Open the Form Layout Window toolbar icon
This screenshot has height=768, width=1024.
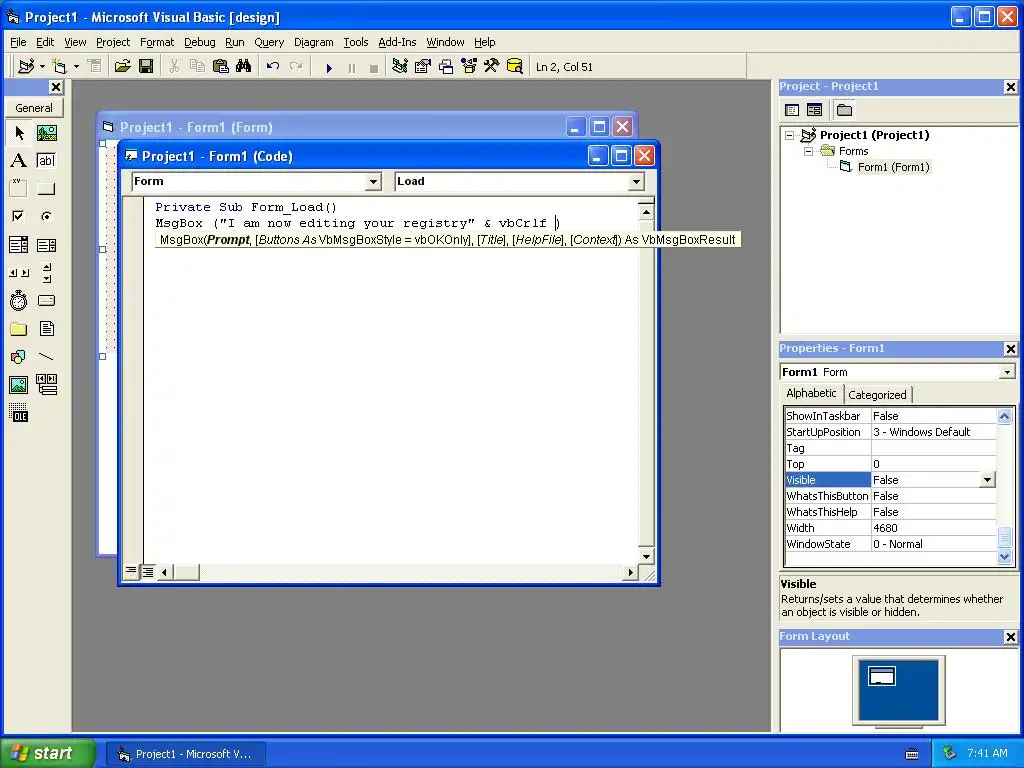pyautogui.click(x=446, y=67)
